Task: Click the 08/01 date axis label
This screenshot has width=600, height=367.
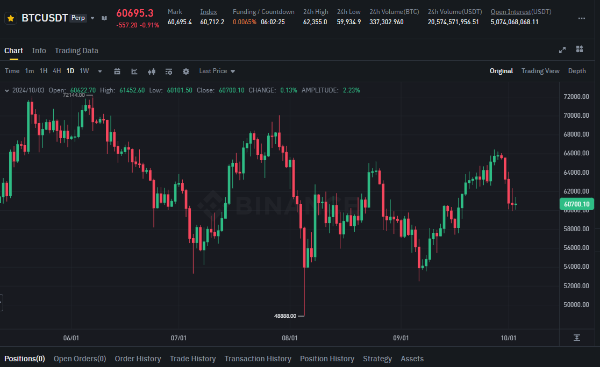Action: 290,338
